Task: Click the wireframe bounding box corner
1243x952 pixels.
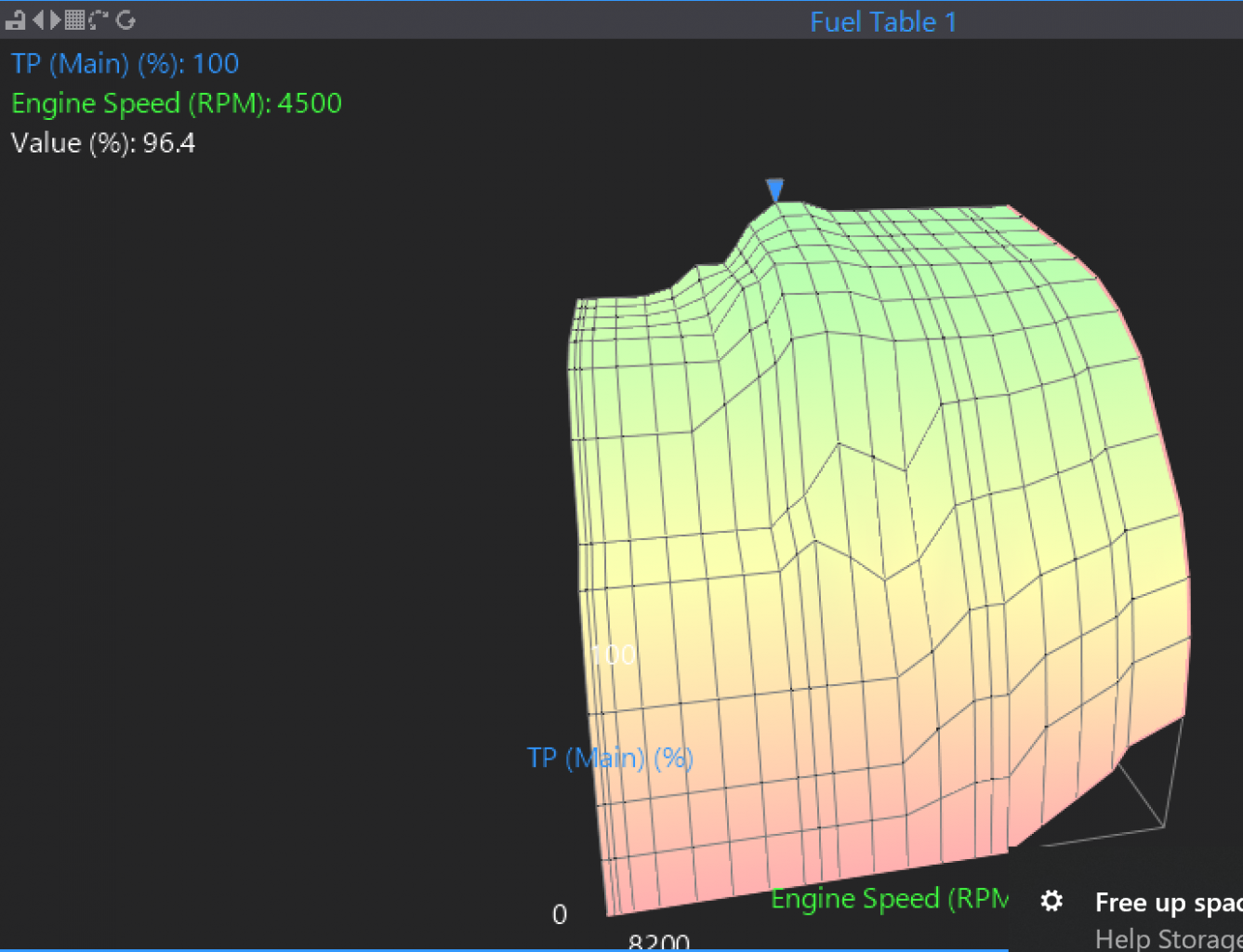Action: pos(1163,825)
